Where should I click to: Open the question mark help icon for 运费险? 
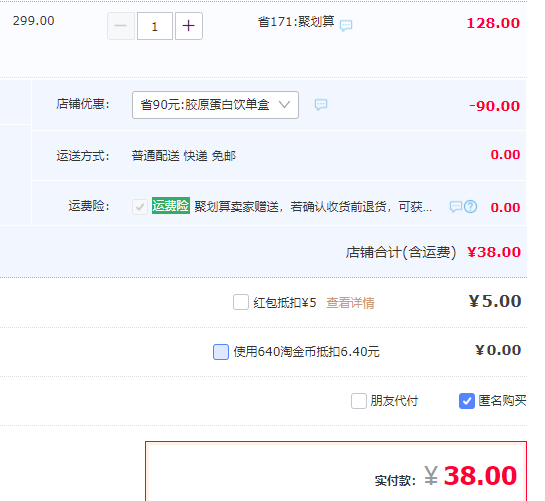470,207
